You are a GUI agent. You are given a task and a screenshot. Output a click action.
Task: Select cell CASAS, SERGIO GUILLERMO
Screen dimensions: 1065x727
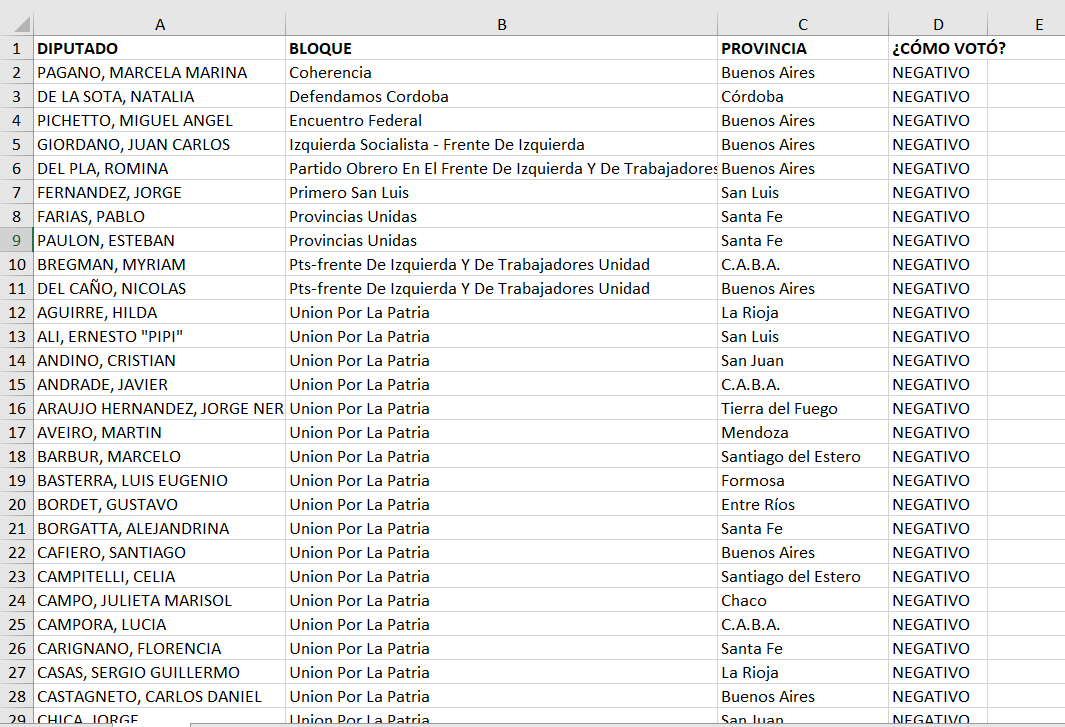(x=160, y=673)
